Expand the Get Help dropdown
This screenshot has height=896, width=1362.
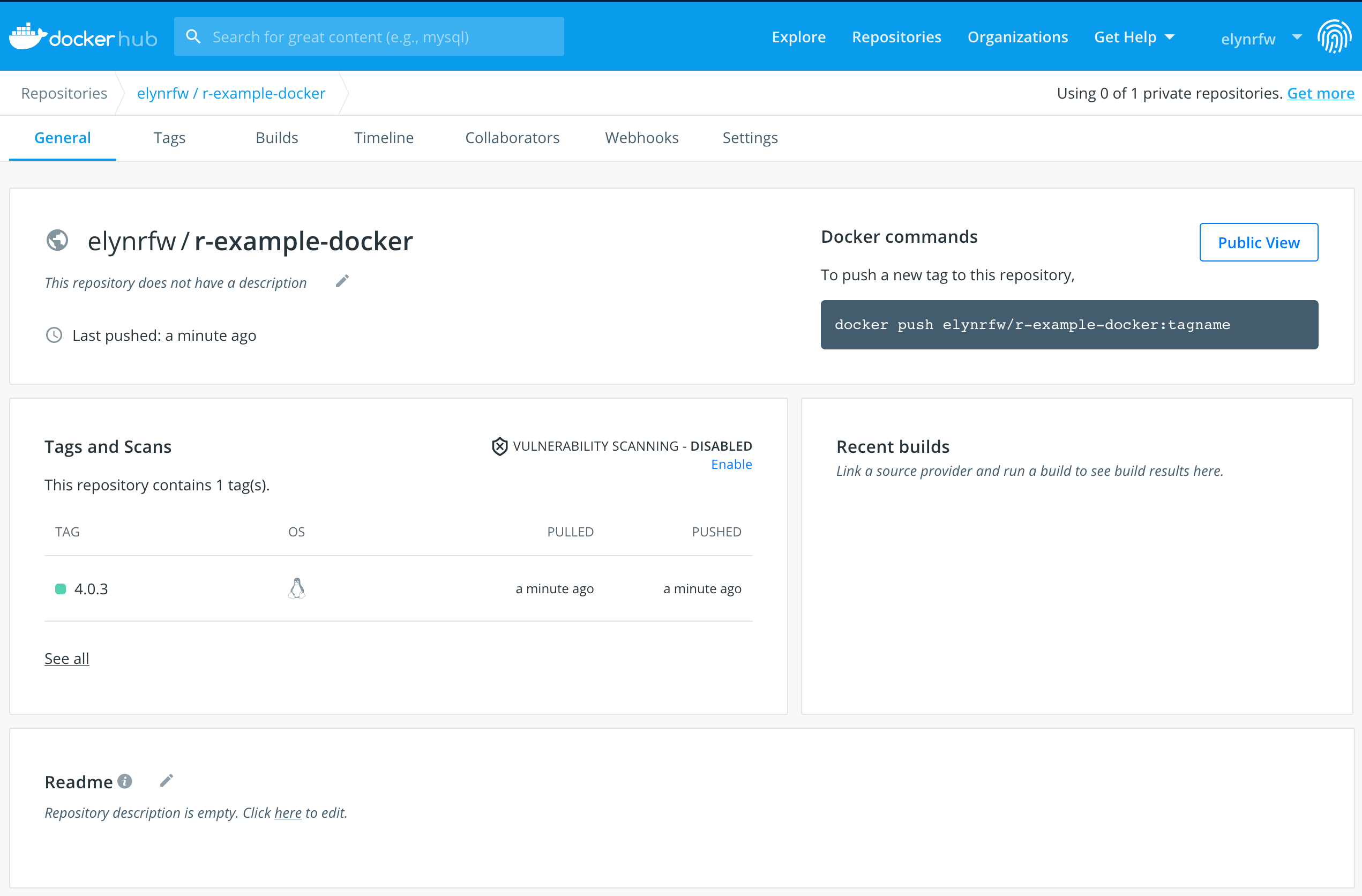coord(1134,36)
